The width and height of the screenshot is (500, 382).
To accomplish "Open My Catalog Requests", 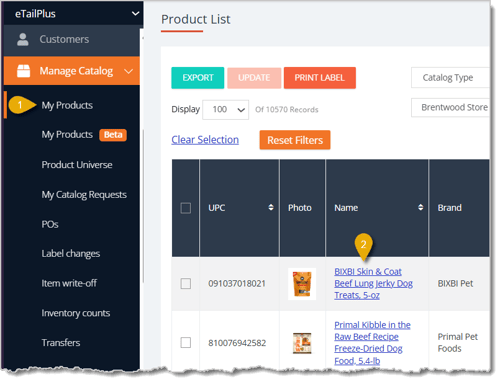I will coord(84,195).
